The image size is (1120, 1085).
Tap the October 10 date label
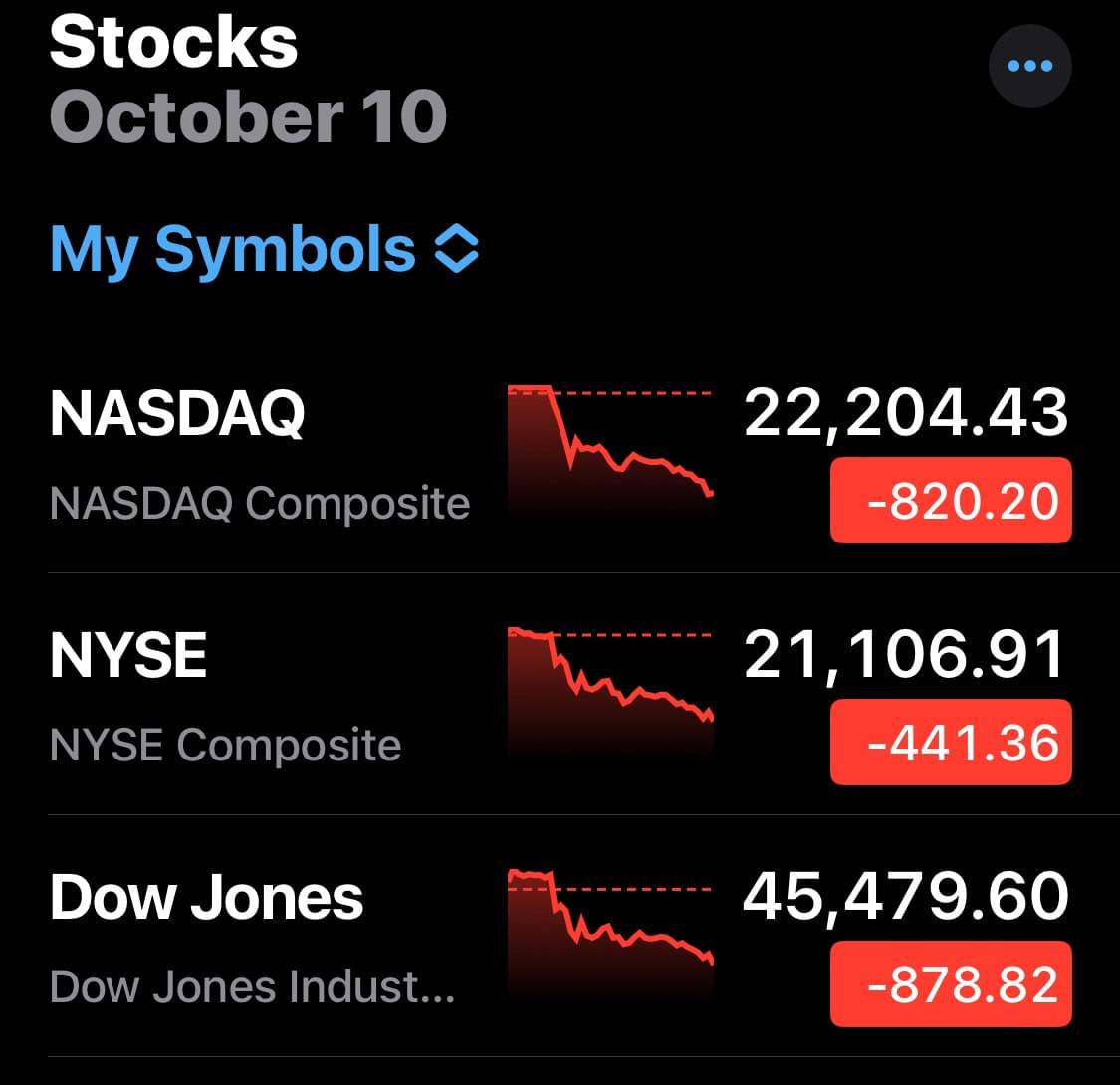coord(248,116)
